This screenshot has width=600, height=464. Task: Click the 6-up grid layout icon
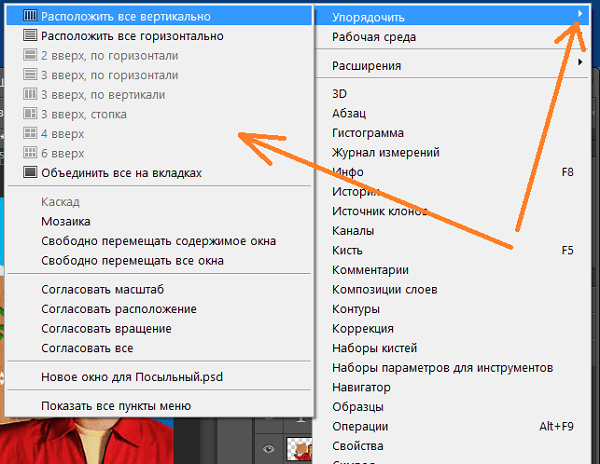(x=30, y=153)
